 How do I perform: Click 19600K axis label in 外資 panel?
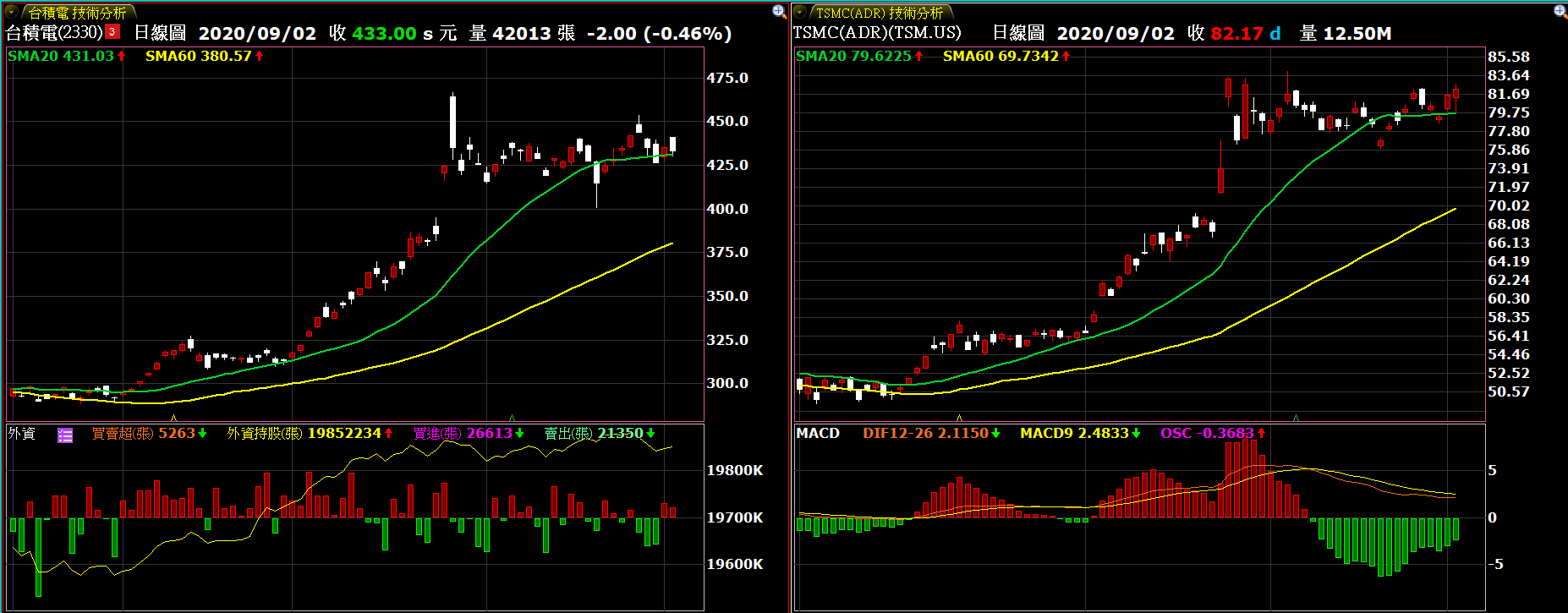(x=735, y=564)
